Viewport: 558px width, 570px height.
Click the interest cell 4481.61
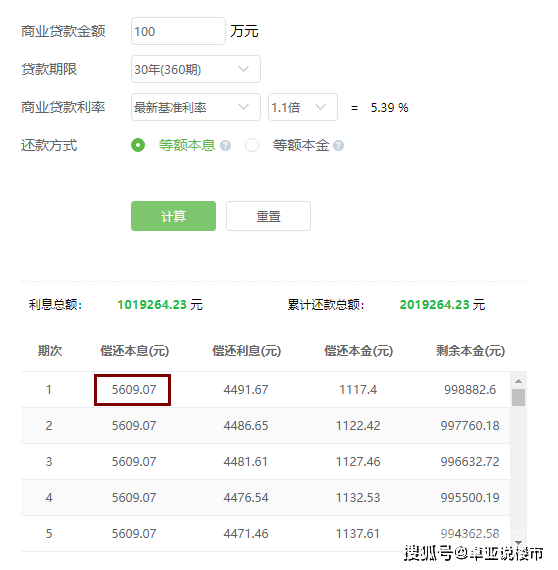(x=246, y=462)
